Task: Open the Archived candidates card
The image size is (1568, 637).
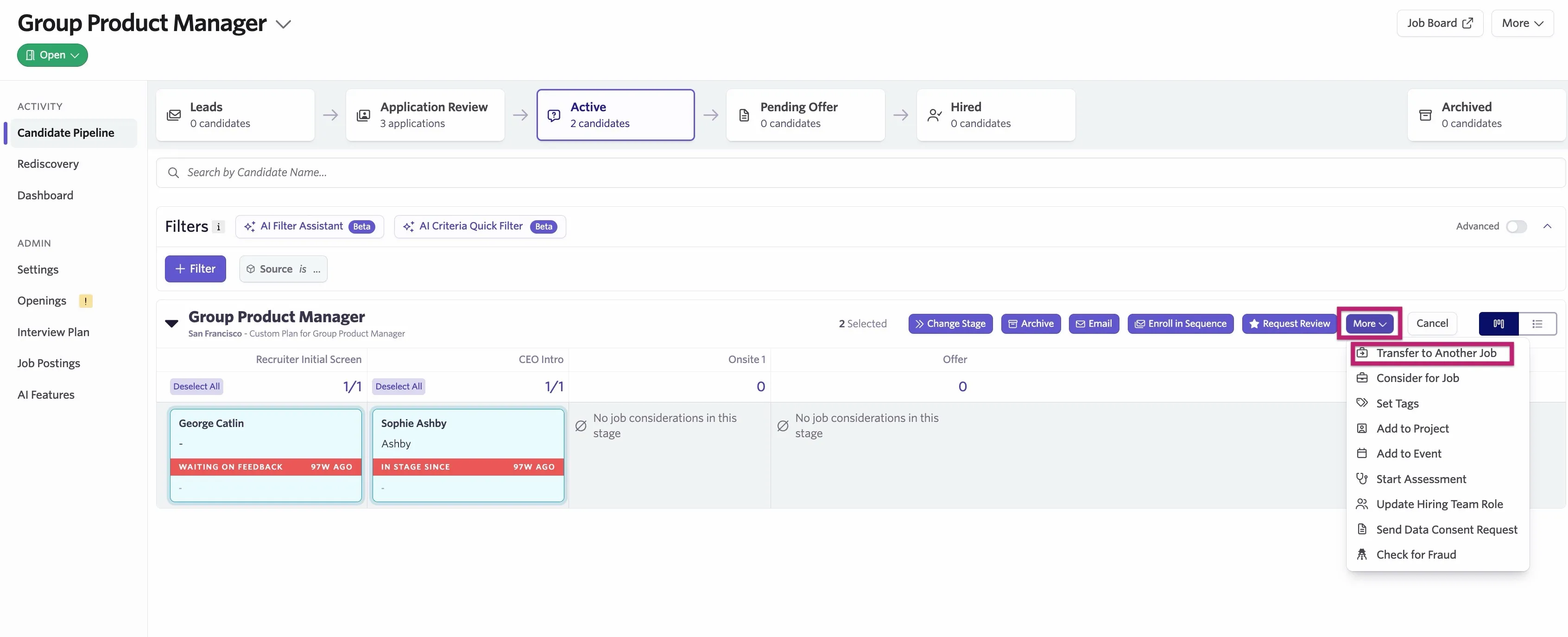Action: point(1486,115)
